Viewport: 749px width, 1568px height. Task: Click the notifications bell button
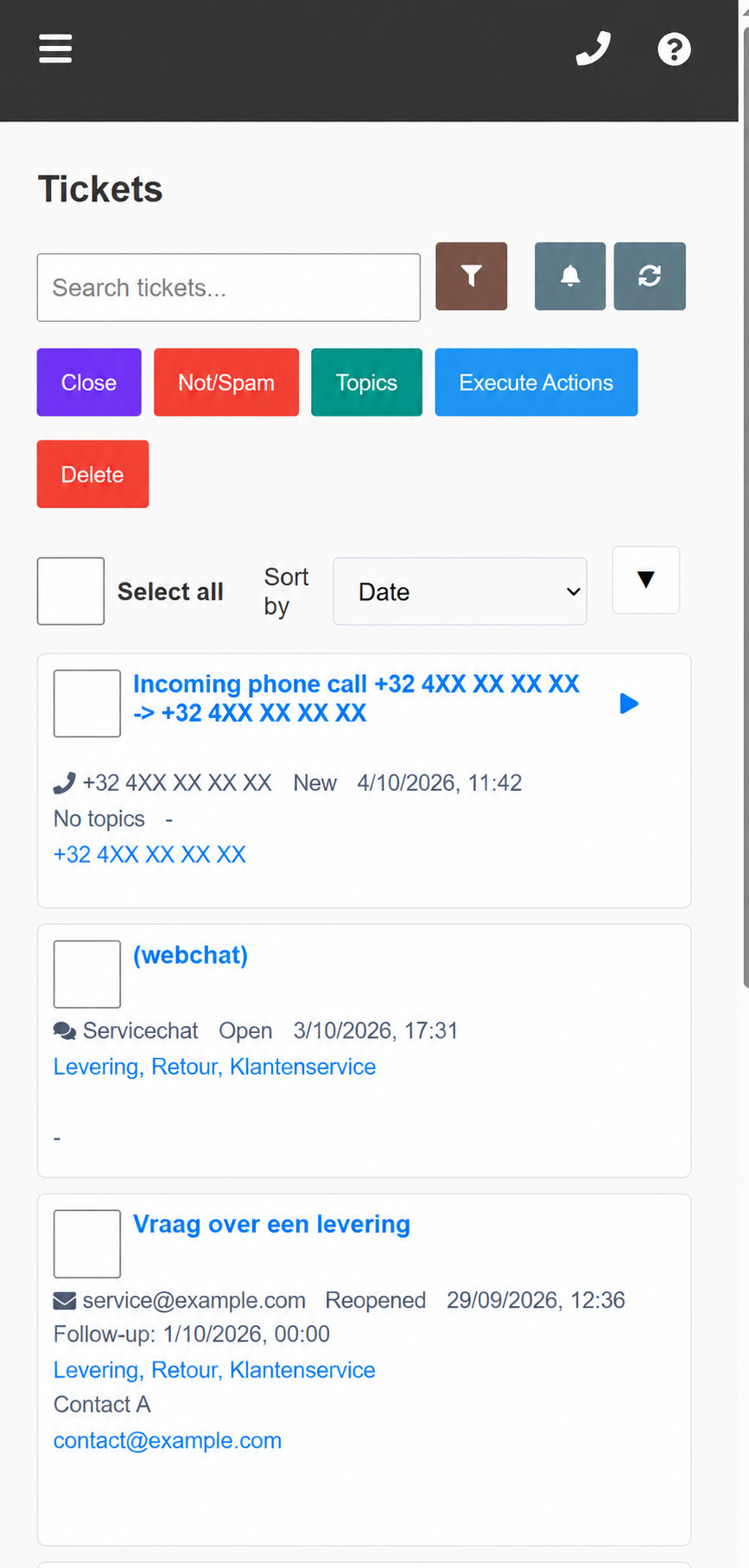tap(570, 276)
